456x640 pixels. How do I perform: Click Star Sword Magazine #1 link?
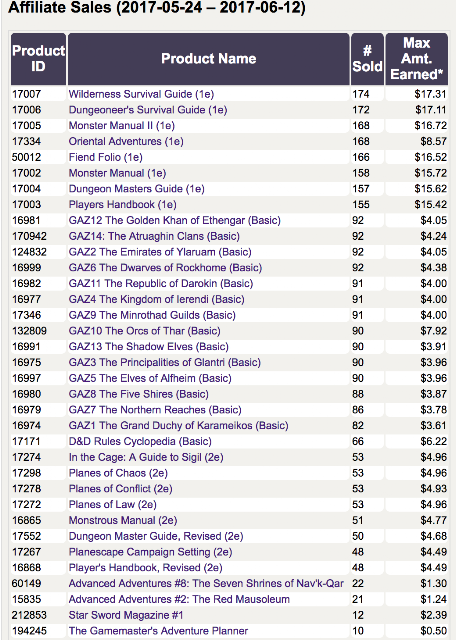coord(126,616)
